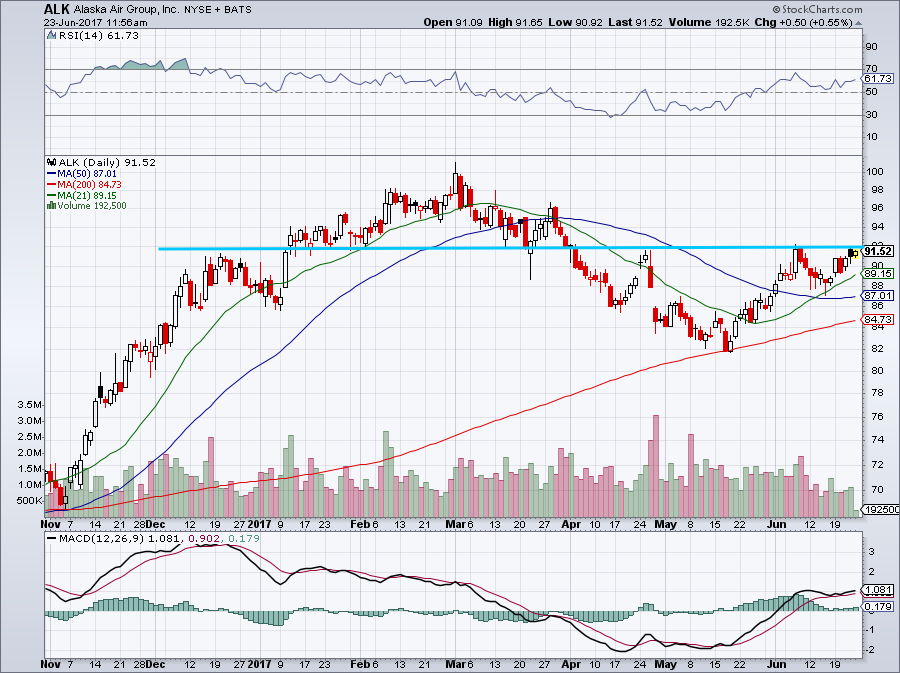
Task: Click the 'Low 90.92' value in the header
Action: 576,22
